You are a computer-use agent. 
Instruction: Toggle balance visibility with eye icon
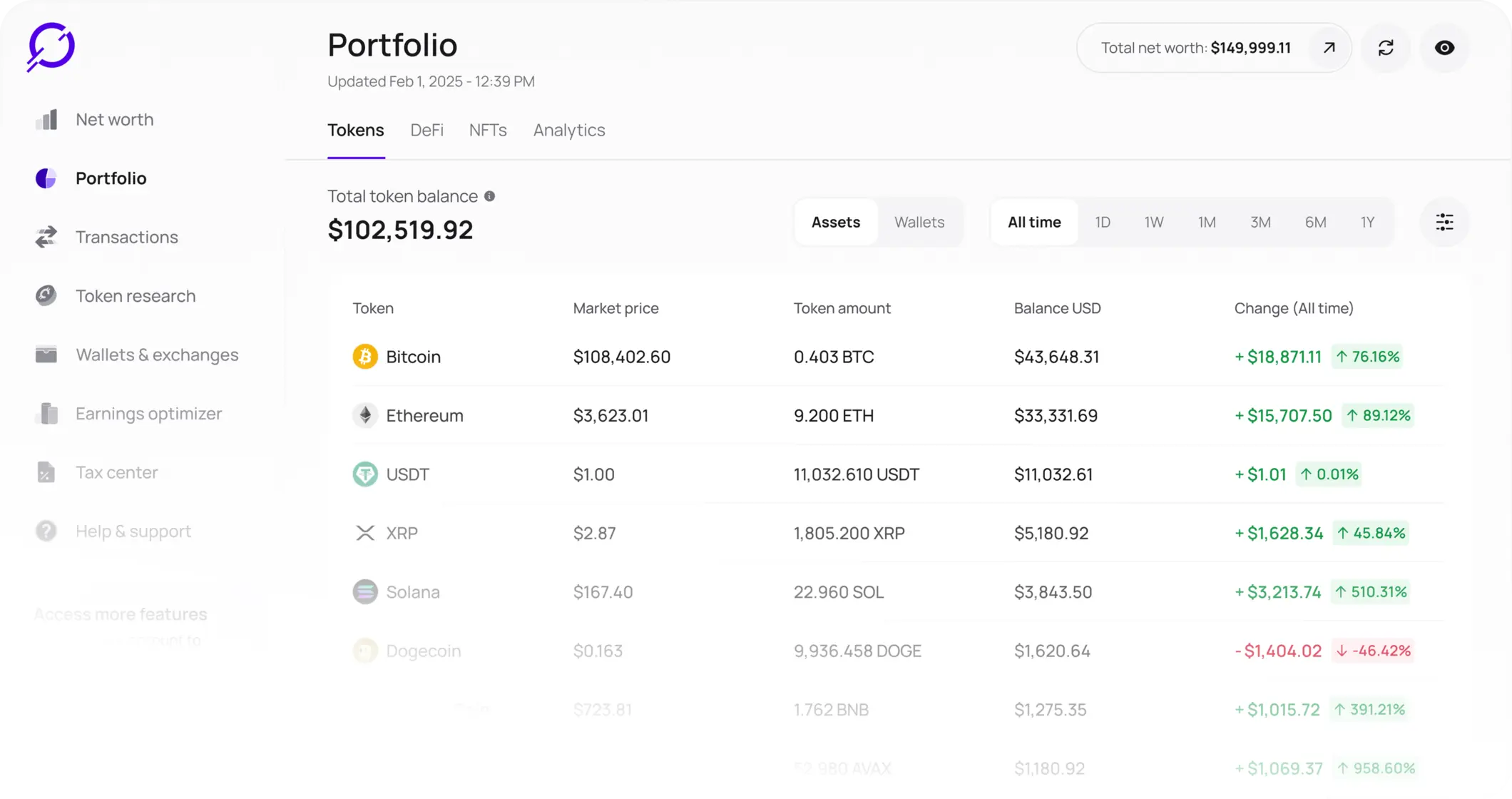pyautogui.click(x=1444, y=48)
